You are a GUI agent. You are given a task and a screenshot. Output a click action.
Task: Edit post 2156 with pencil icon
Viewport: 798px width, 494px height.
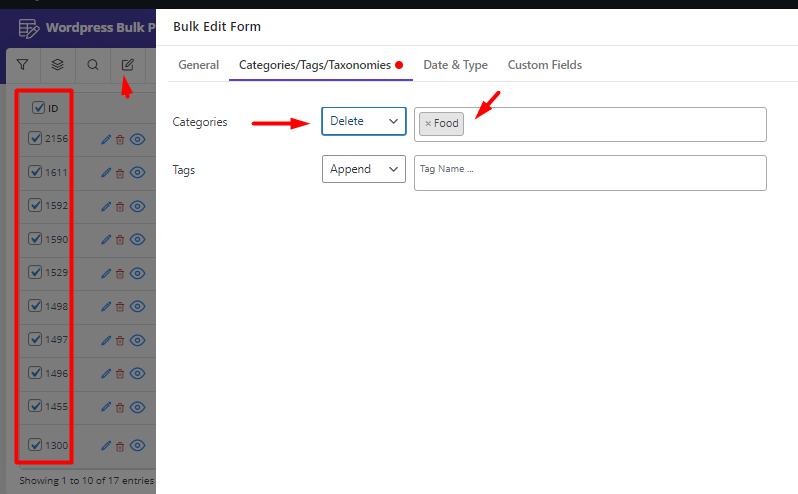pos(106,139)
